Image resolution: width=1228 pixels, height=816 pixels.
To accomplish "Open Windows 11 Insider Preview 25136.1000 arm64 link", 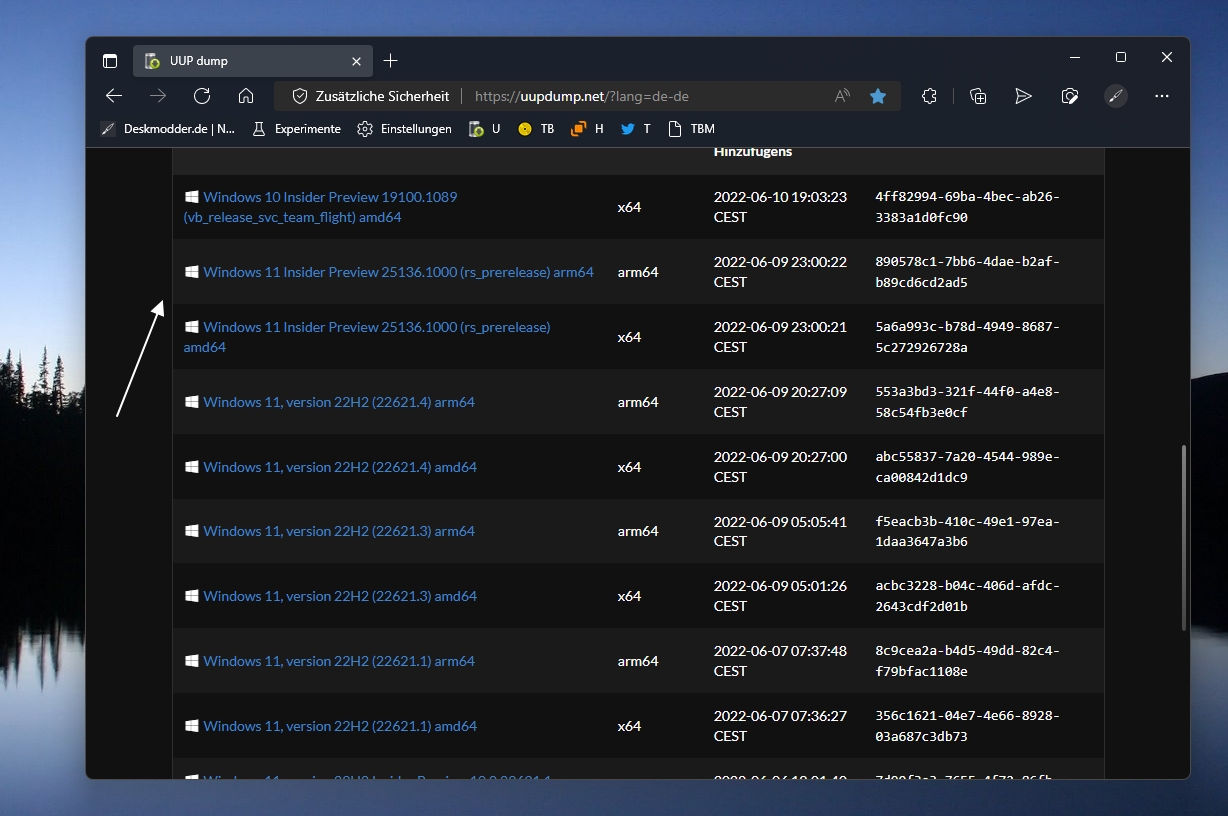I will [x=398, y=272].
